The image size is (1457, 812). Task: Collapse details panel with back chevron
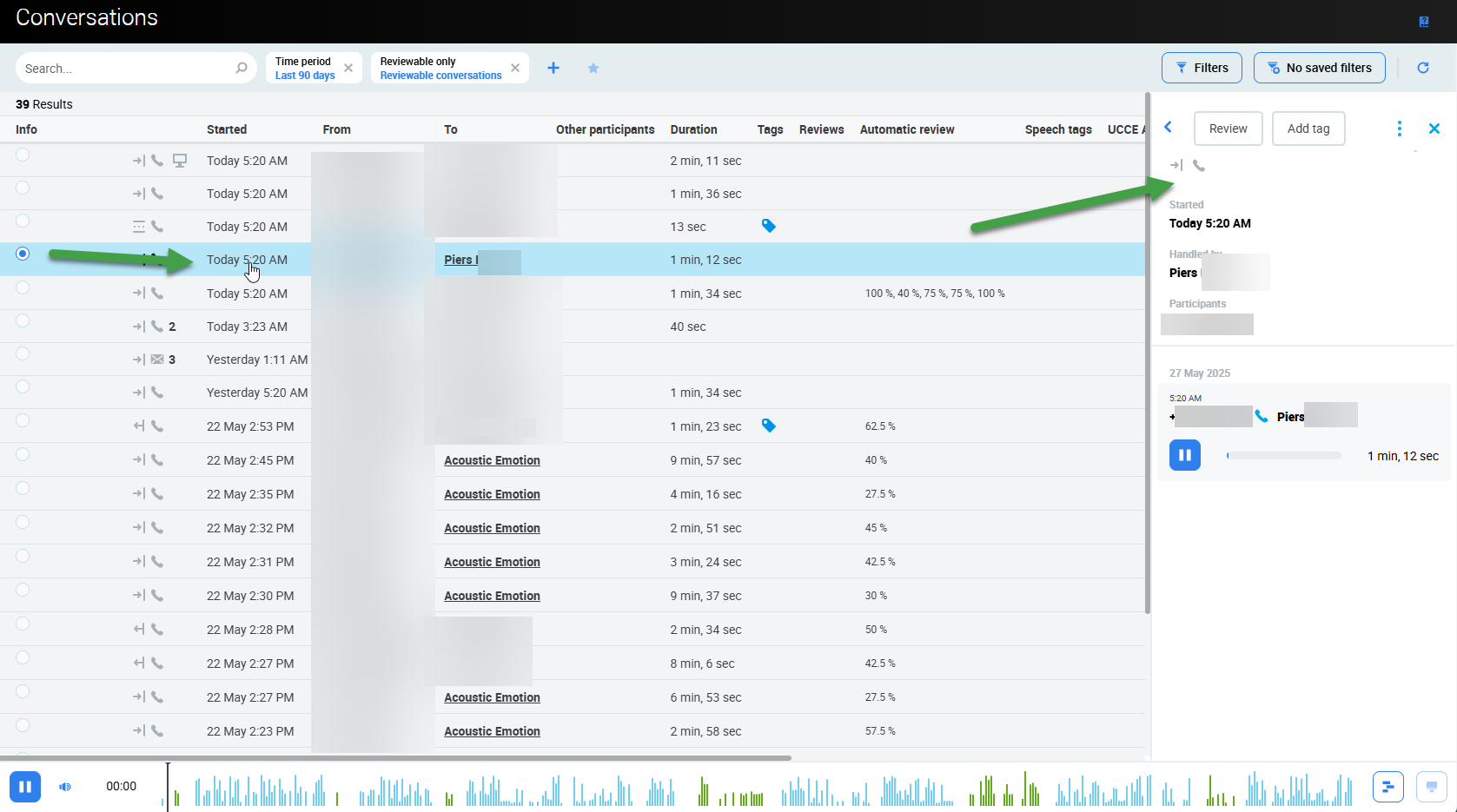(1169, 128)
